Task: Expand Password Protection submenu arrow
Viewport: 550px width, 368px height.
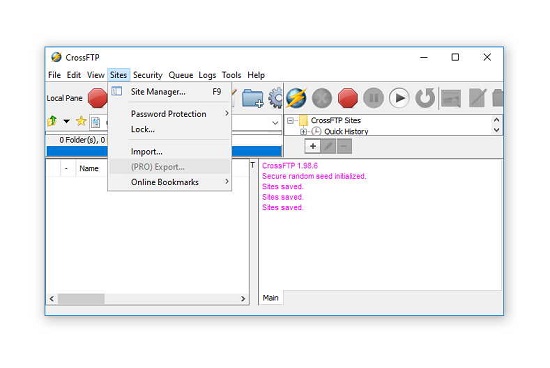Action: [x=227, y=114]
